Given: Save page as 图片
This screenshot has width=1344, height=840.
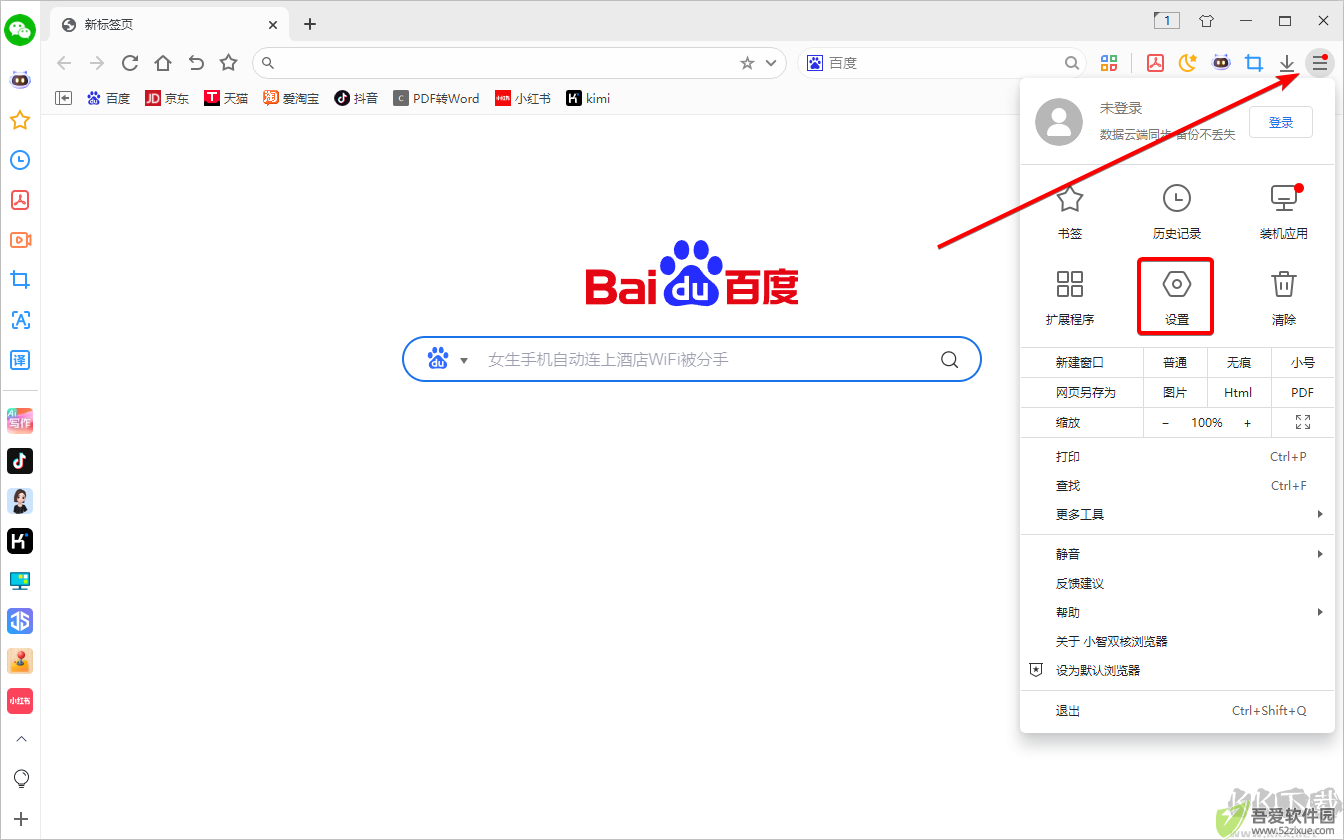Looking at the screenshot, I should tap(1175, 393).
